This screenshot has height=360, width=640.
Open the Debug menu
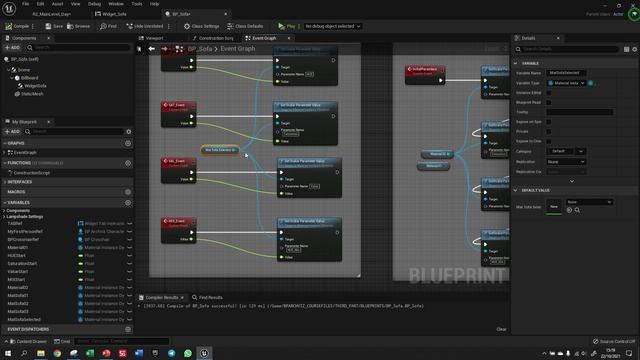(94, 4)
